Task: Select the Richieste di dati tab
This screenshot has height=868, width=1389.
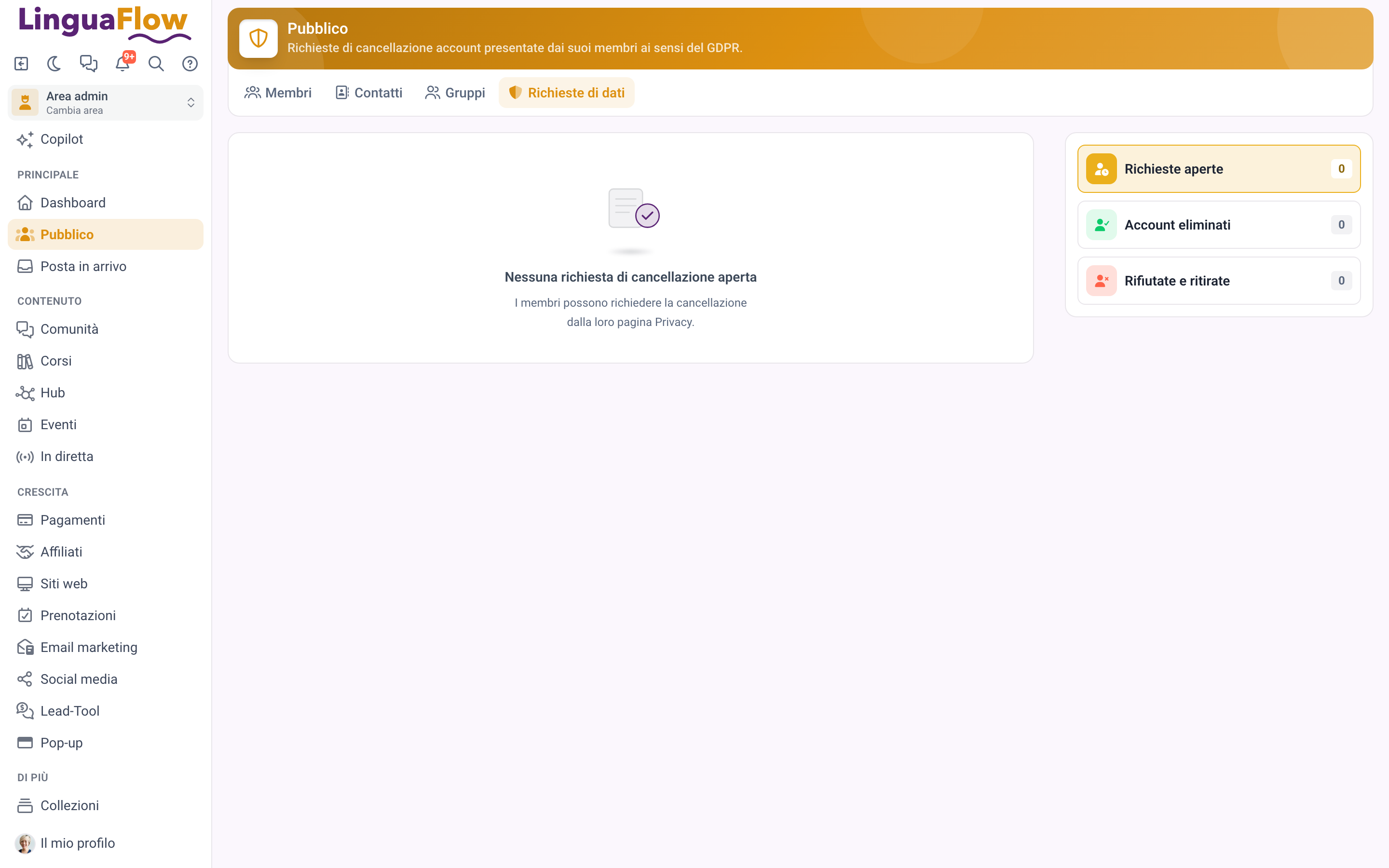Action: coord(567,93)
